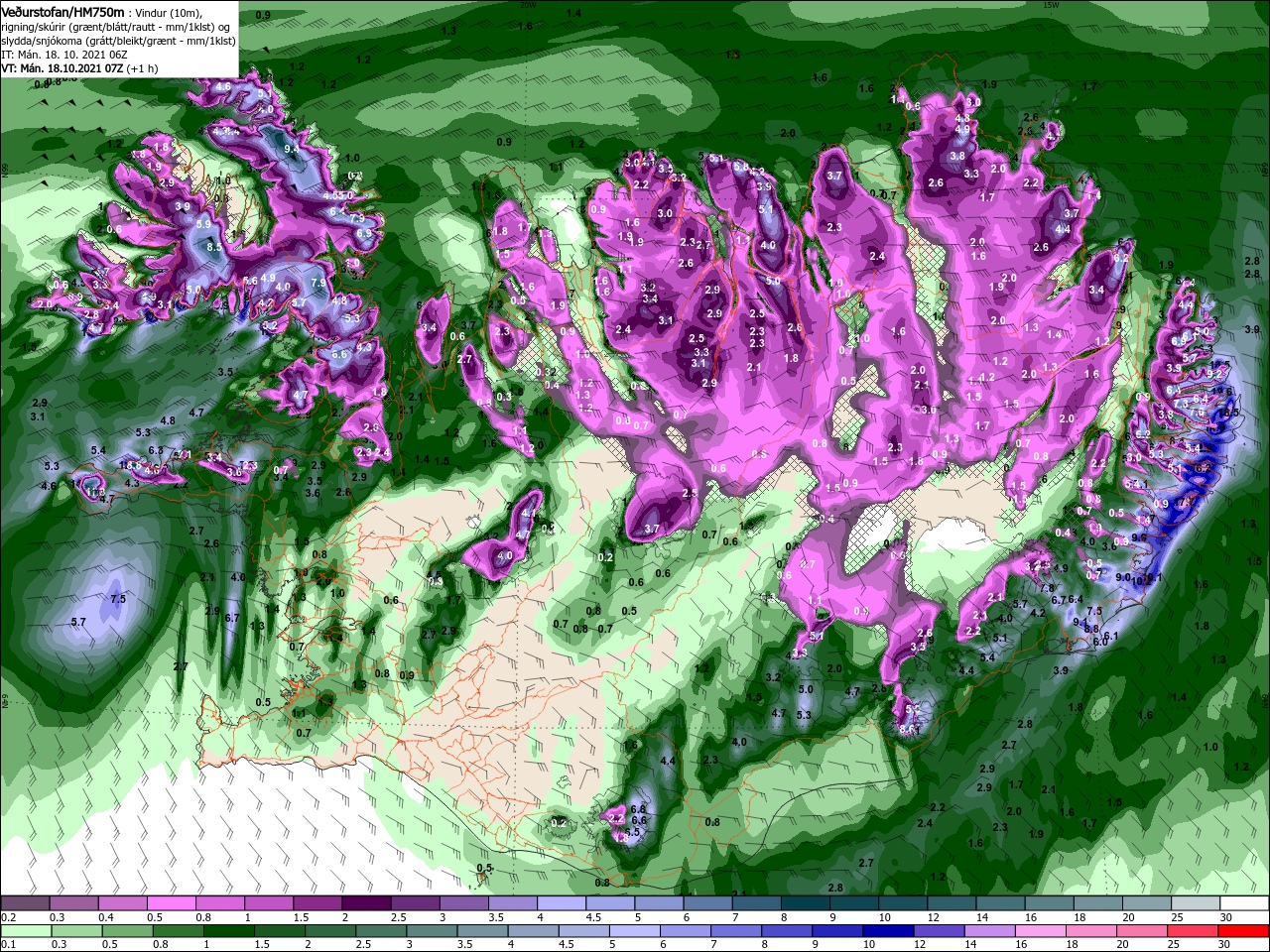Select the dark grey-purple 0.2 snow swatch
1270x952 pixels.
point(25,903)
